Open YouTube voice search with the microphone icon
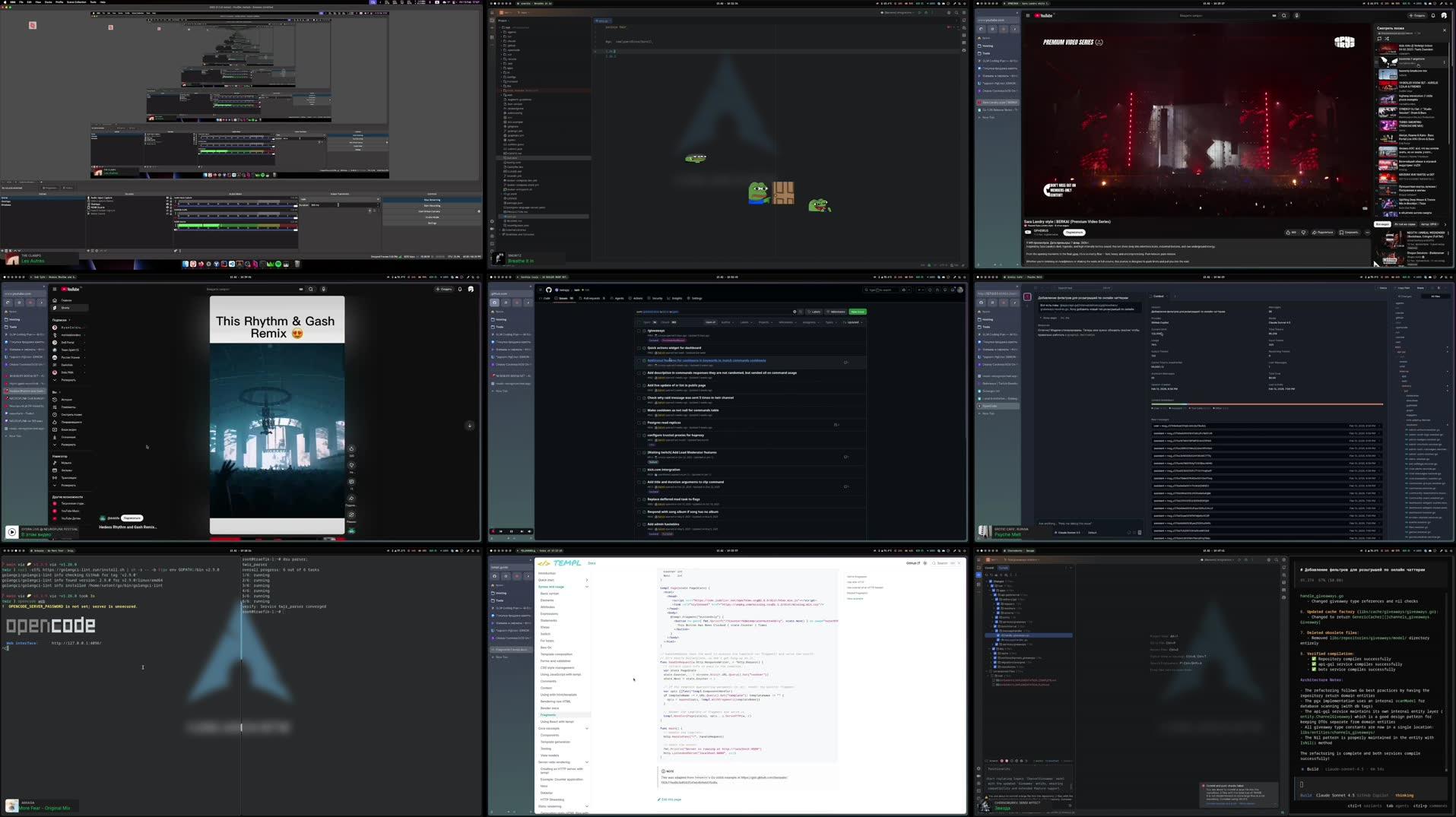1456x817 pixels. point(1297,16)
